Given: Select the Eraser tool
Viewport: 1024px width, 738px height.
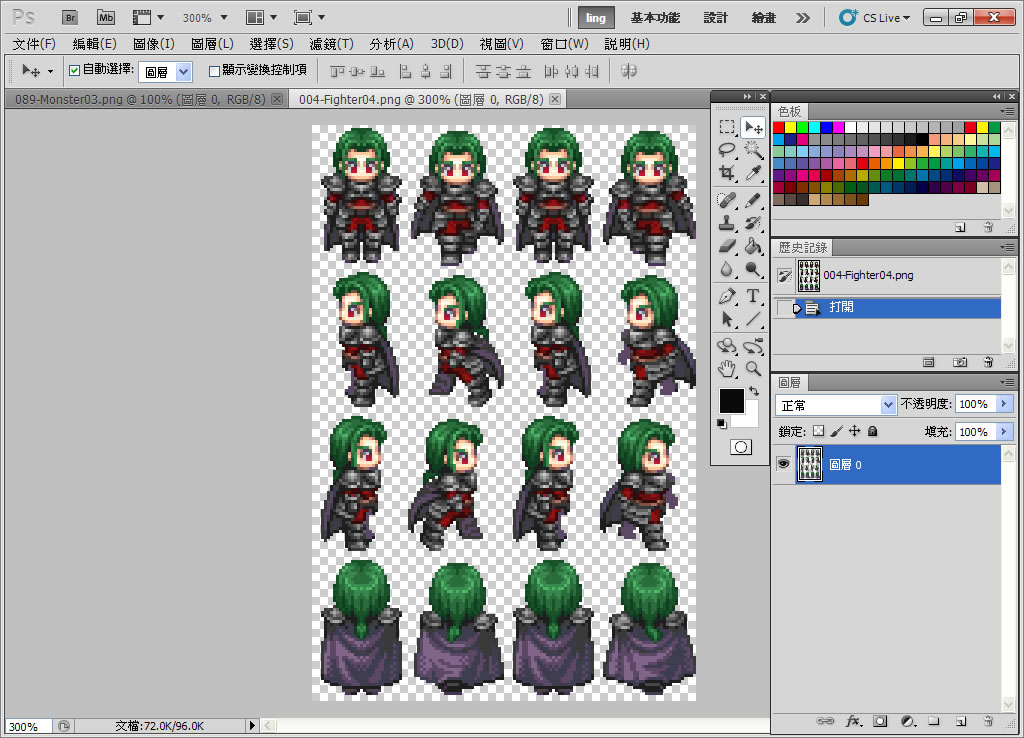Looking at the screenshot, I should (727, 246).
